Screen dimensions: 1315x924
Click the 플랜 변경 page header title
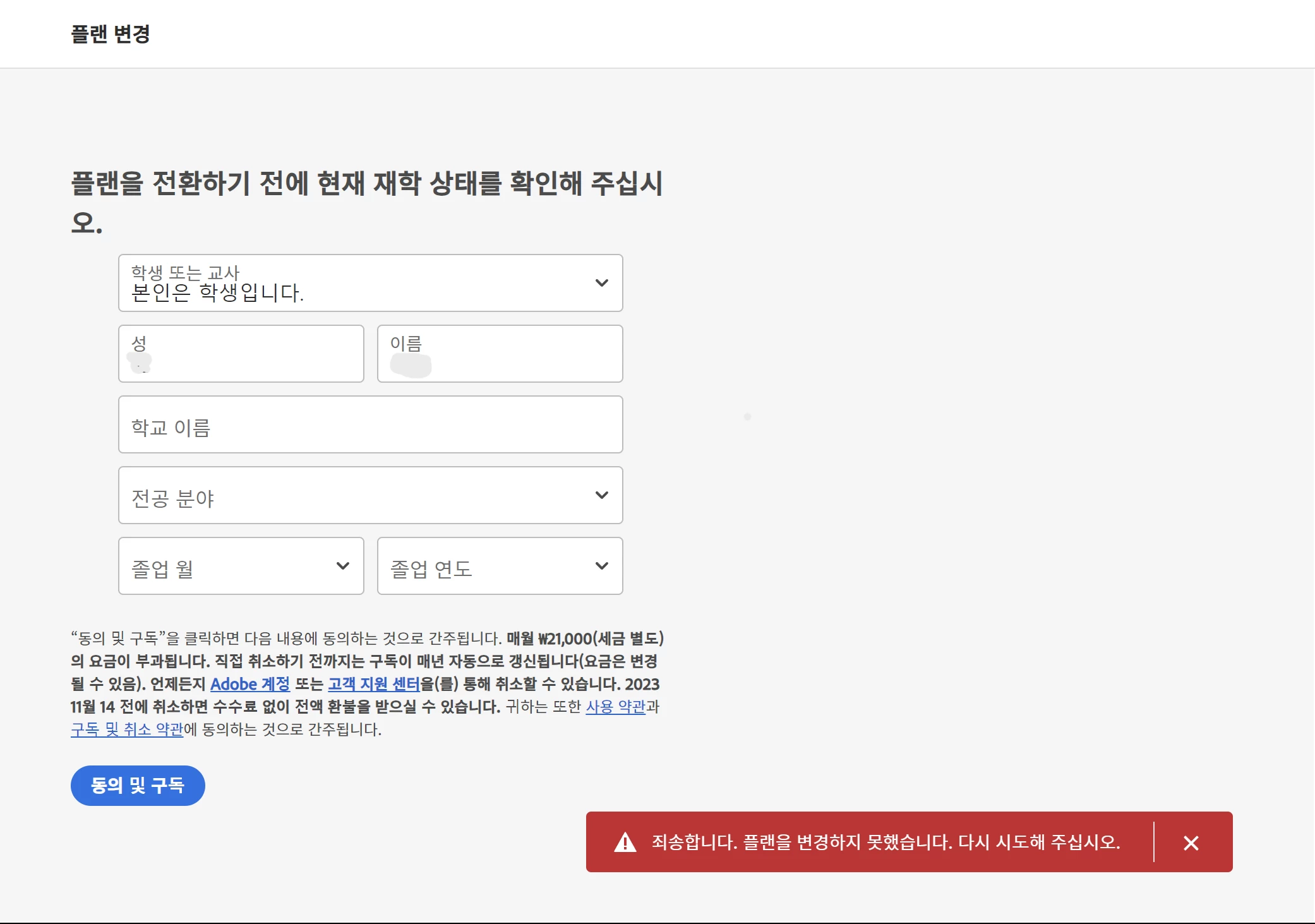point(111,34)
